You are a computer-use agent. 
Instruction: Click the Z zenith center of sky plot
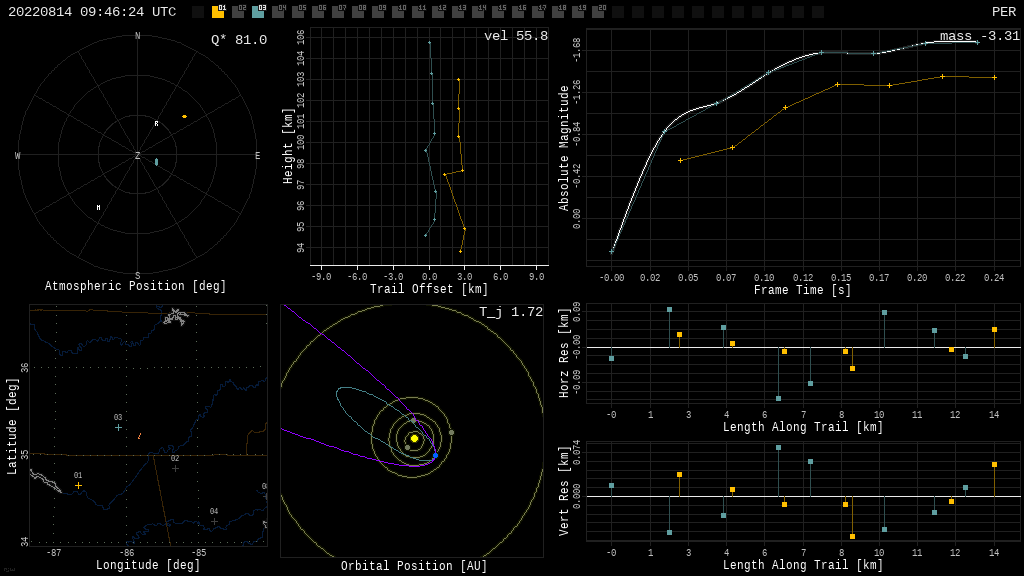[x=137, y=155]
